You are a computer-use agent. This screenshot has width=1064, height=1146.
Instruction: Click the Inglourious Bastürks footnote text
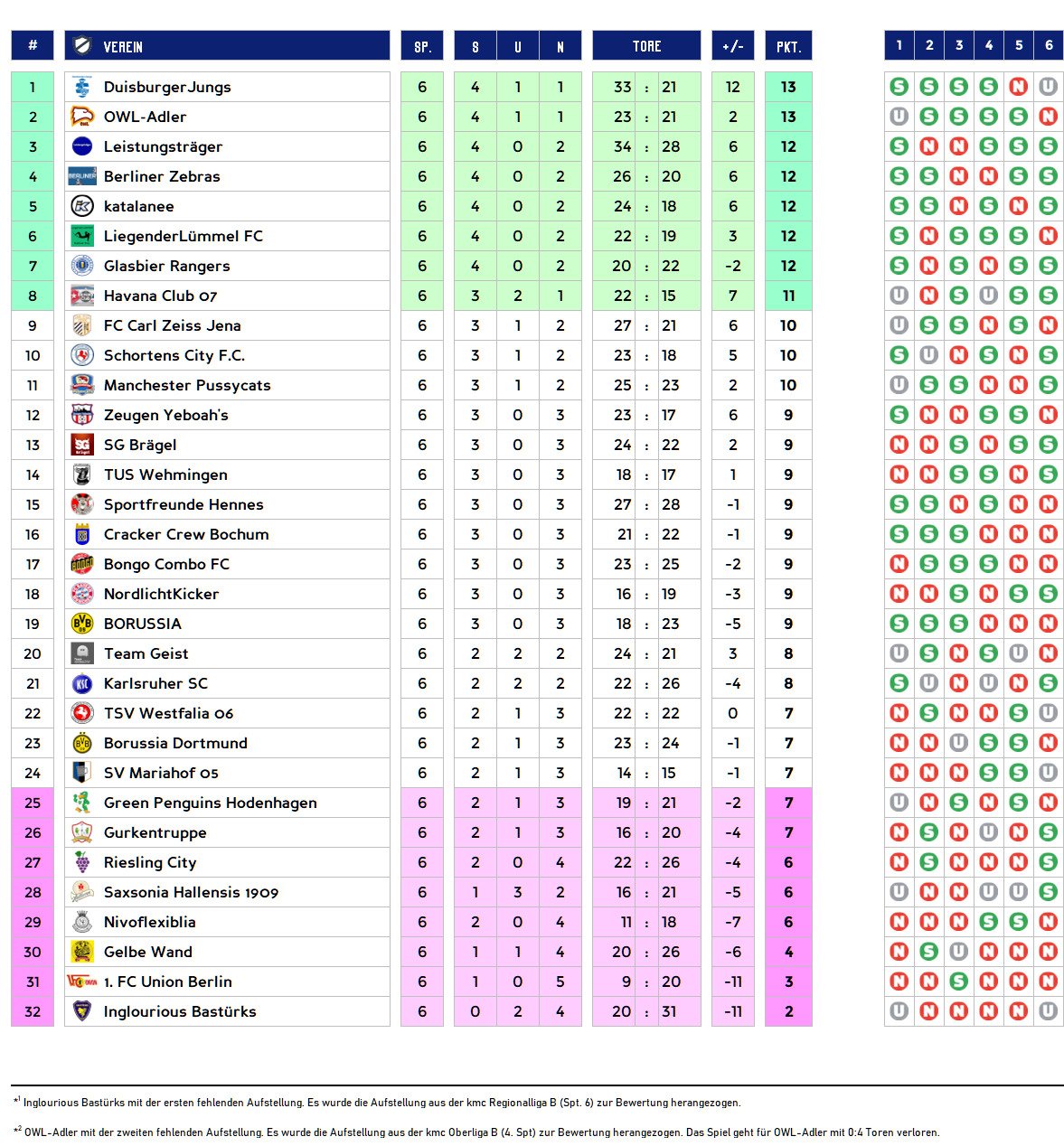[381, 1103]
